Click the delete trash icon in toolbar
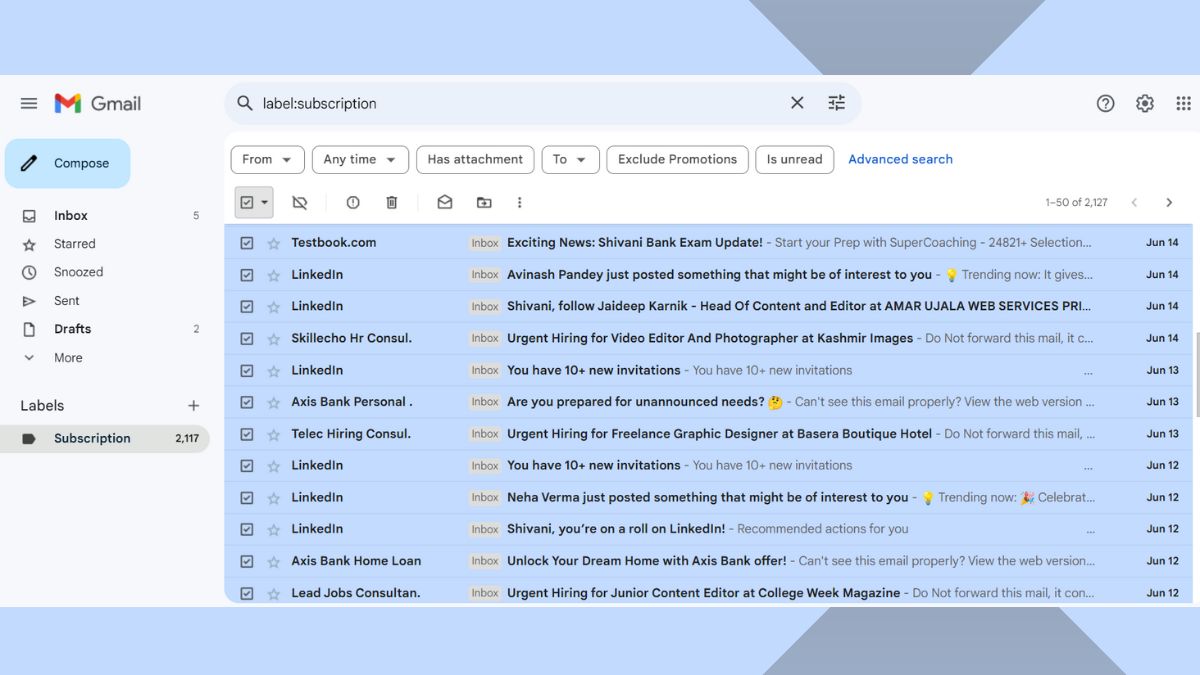 (x=392, y=202)
